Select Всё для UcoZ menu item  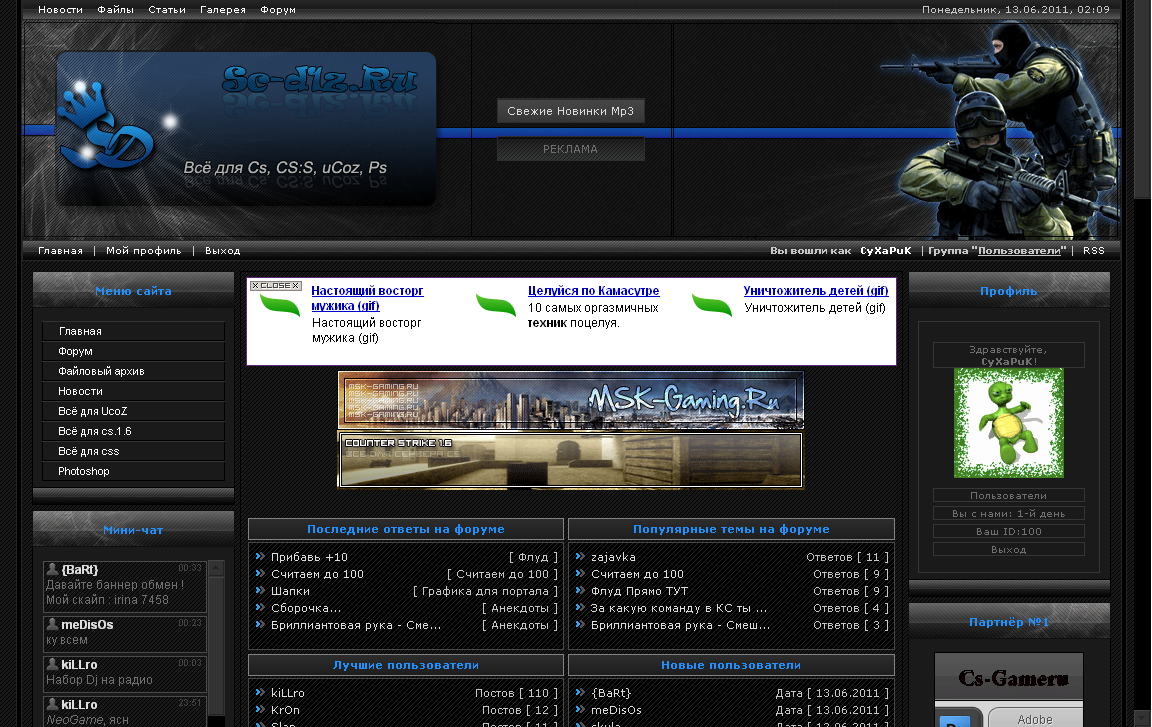point(133,410)
